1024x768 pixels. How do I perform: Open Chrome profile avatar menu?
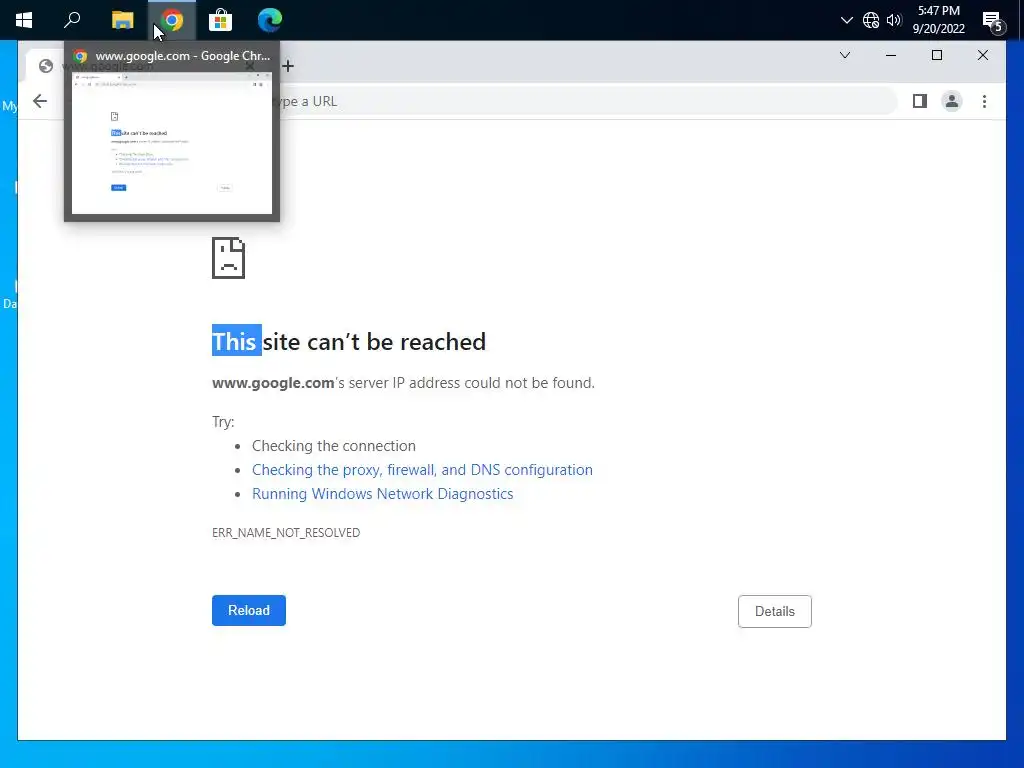point(952,101)
